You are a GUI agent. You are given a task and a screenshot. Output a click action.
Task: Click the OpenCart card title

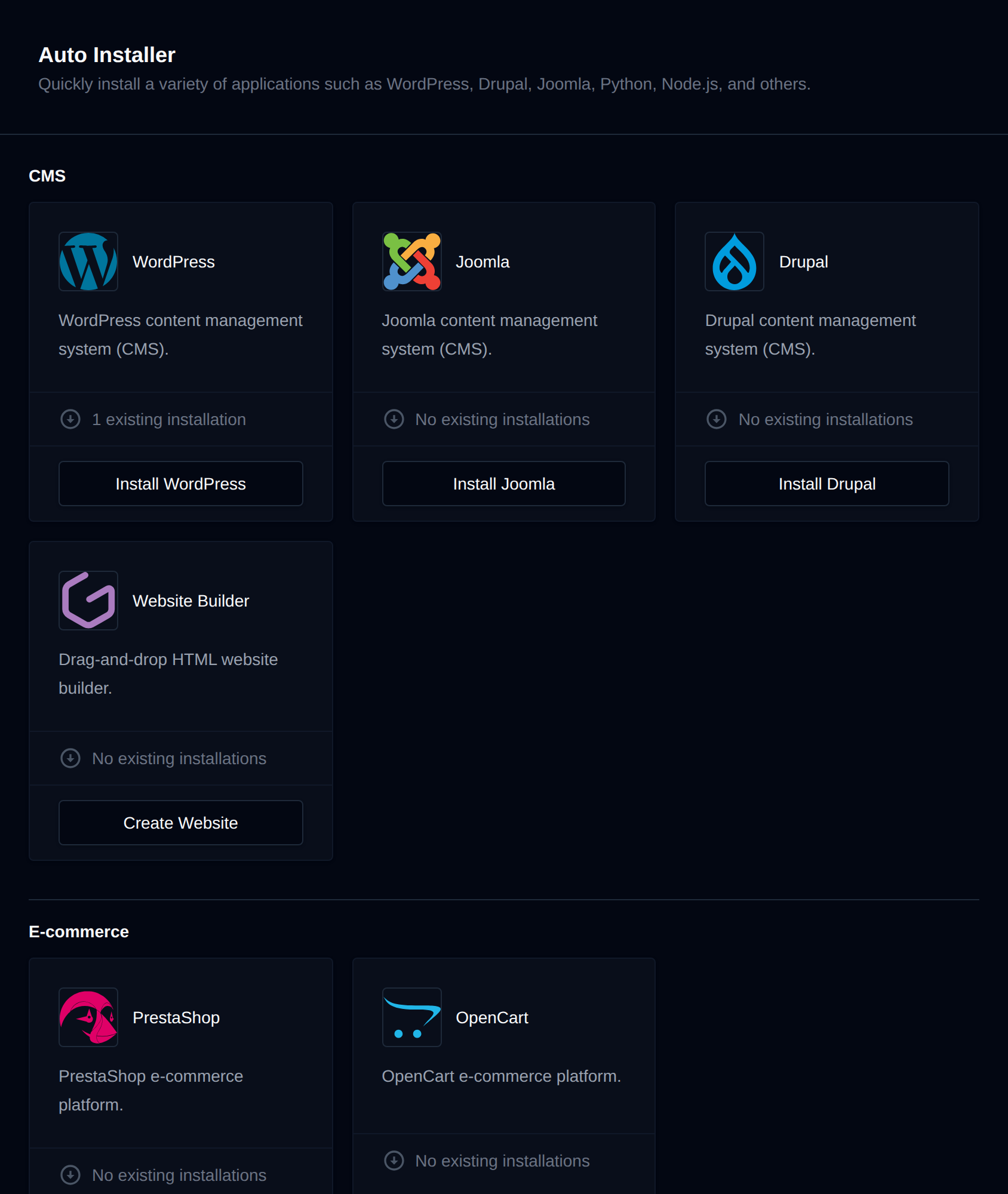click(492, 1017)
